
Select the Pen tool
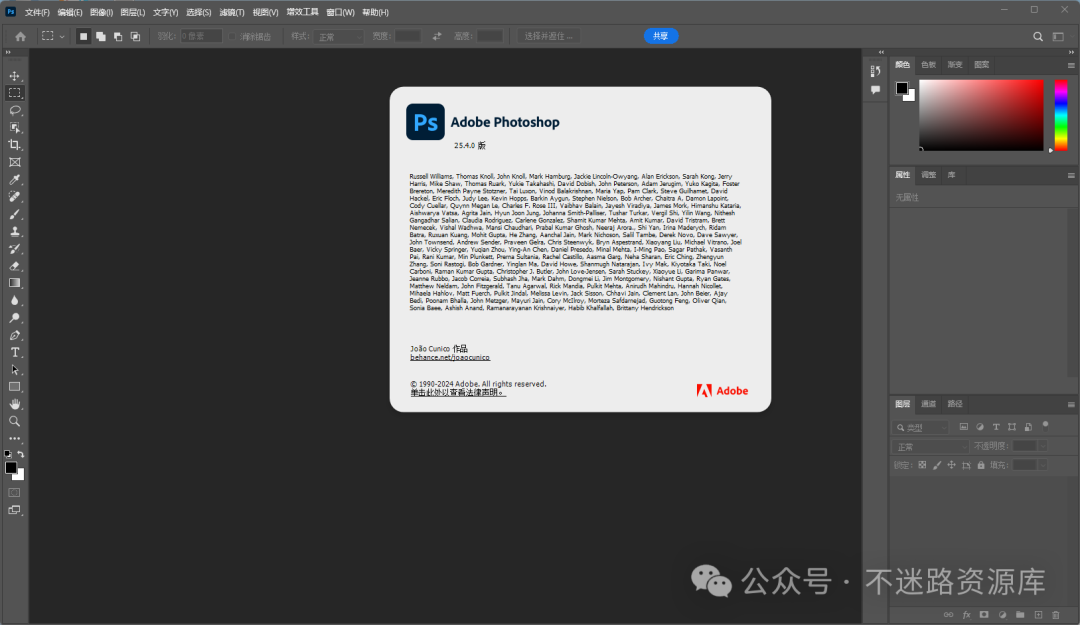click(x=14, y=335)
